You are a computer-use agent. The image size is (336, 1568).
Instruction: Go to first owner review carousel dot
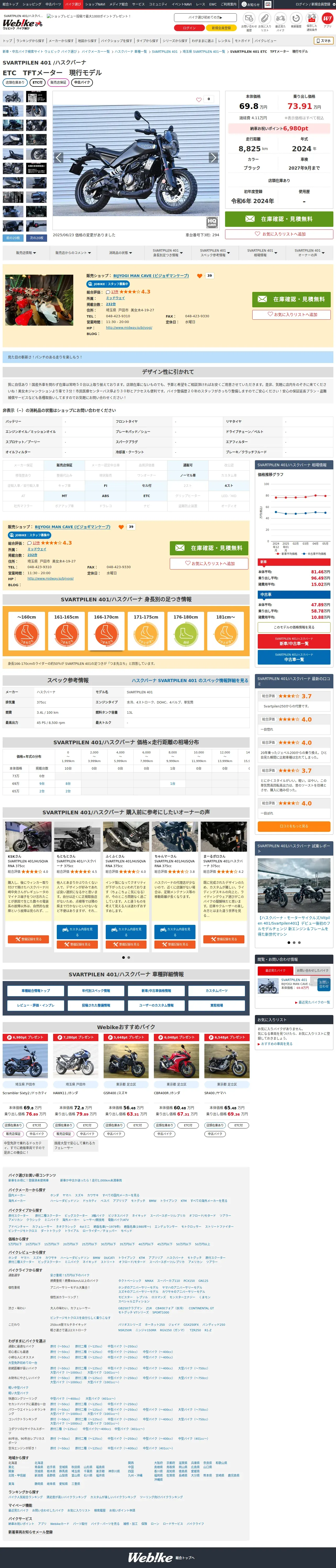click(x=124, y=958)
